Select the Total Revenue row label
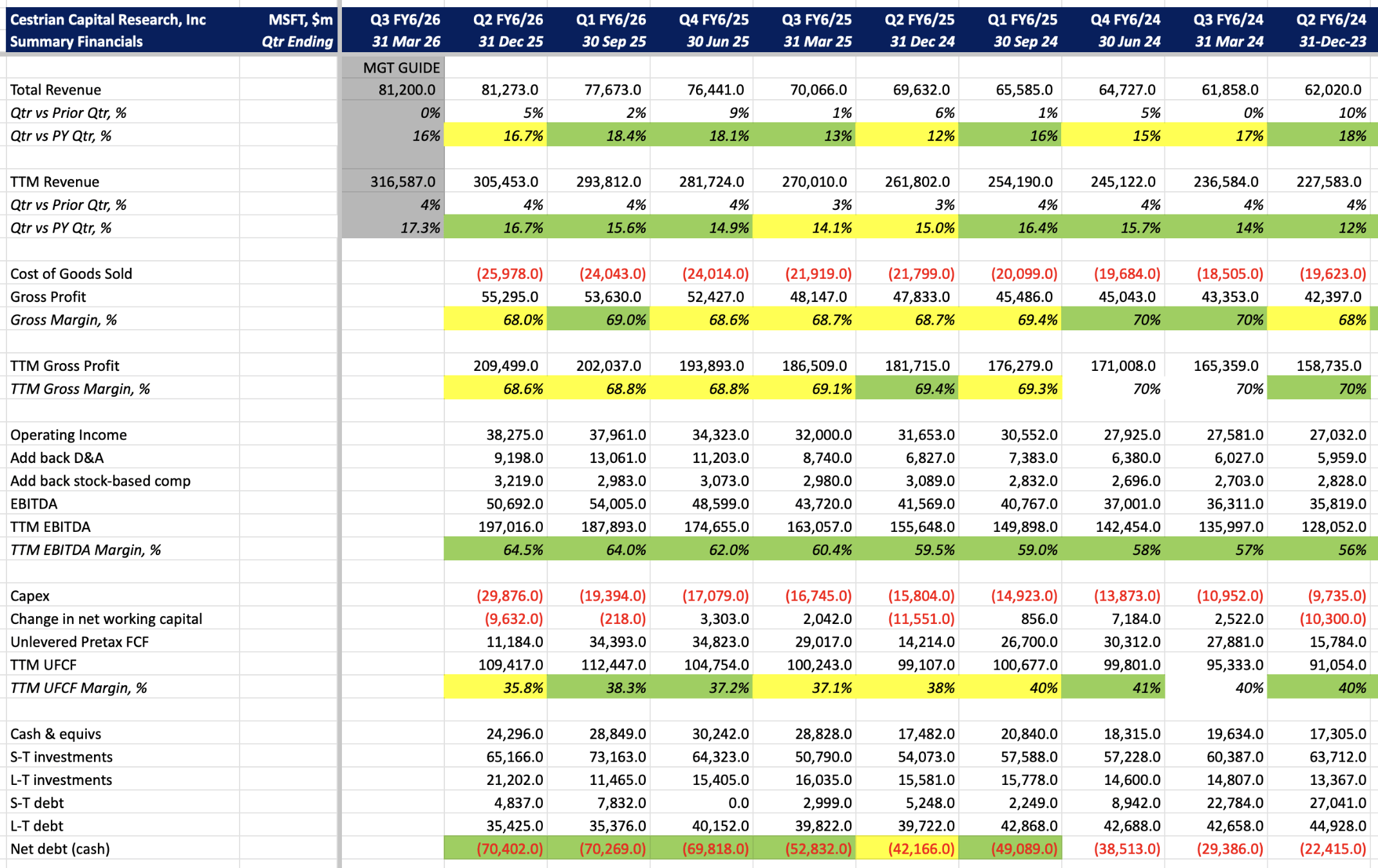Image resolution: width=1378 pixels, height=868 pixels. coord(56,90)
